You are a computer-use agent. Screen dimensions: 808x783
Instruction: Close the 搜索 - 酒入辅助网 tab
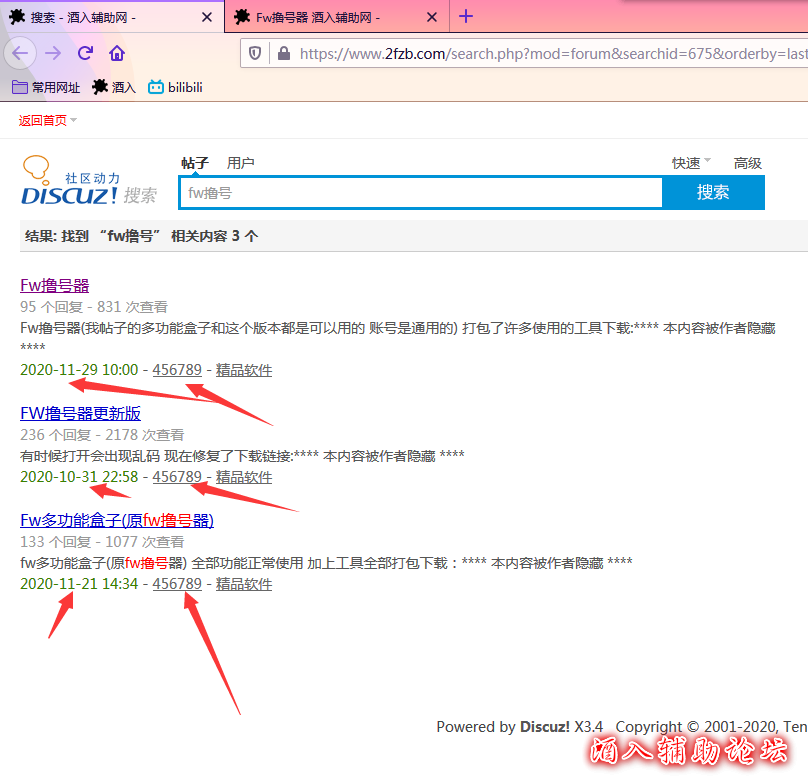point(207,18)
